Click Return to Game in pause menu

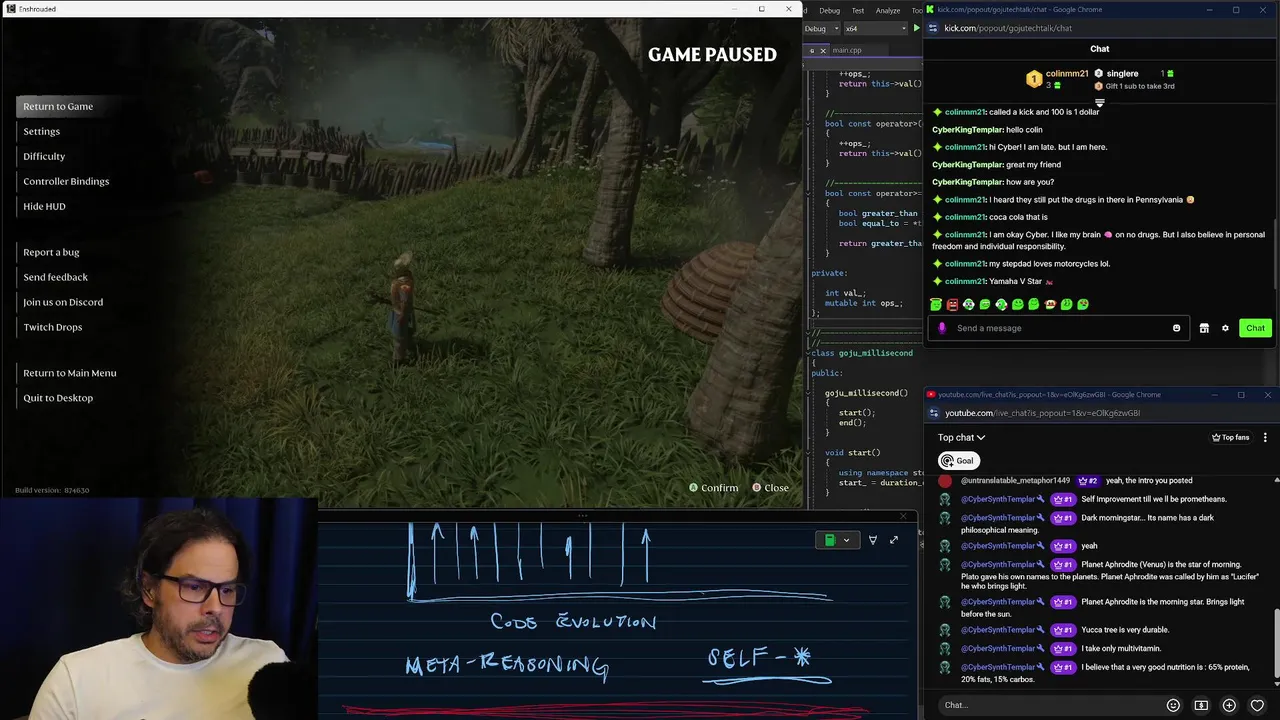(x=58, y=106)
